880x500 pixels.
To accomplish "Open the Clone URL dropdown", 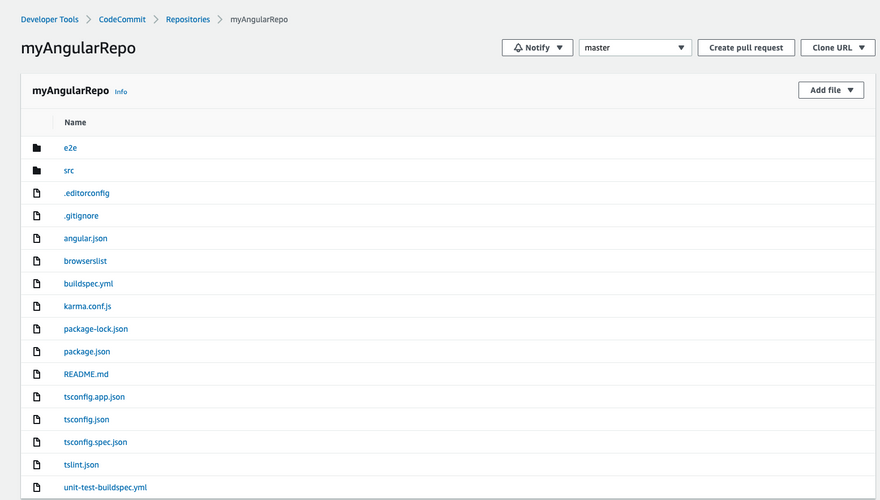I will pyautogui.click(x=838, y=48).
